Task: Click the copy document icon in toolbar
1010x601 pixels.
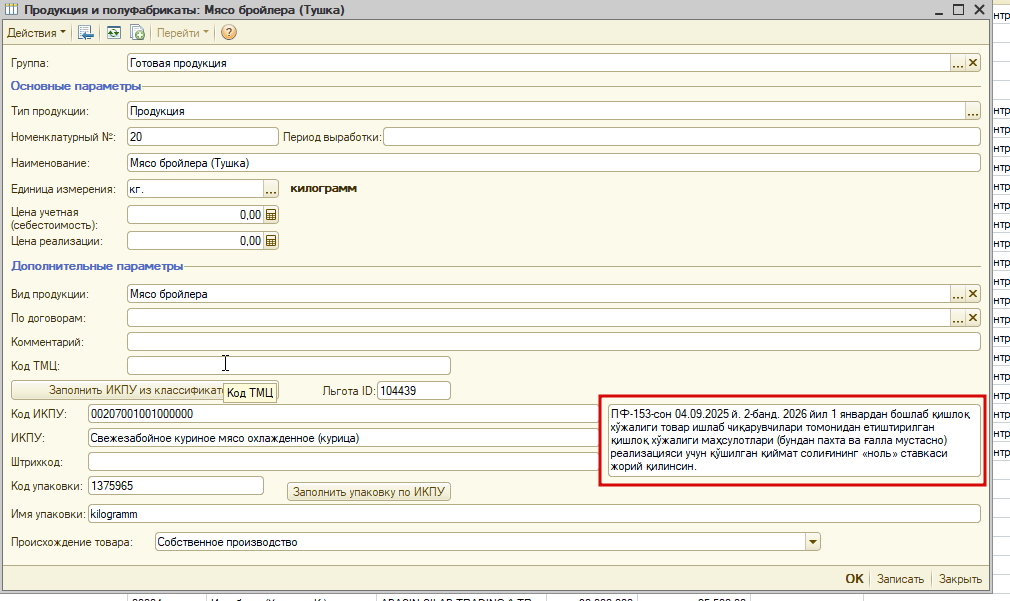Action: point(137,33)
